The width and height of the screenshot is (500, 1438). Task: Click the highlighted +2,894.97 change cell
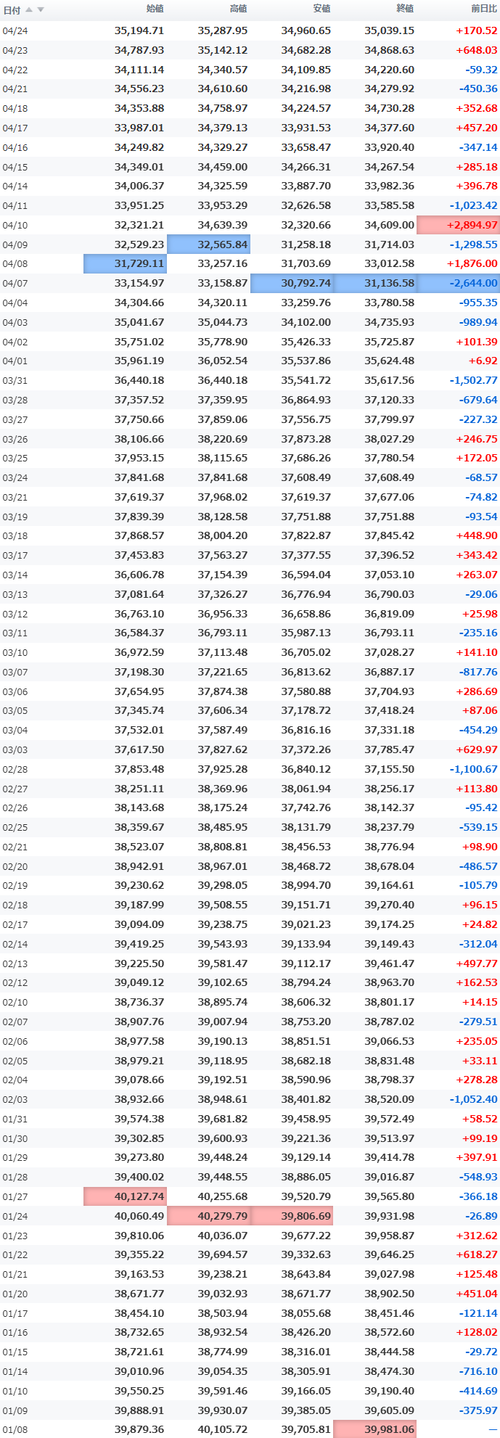[x=459, y=226]
